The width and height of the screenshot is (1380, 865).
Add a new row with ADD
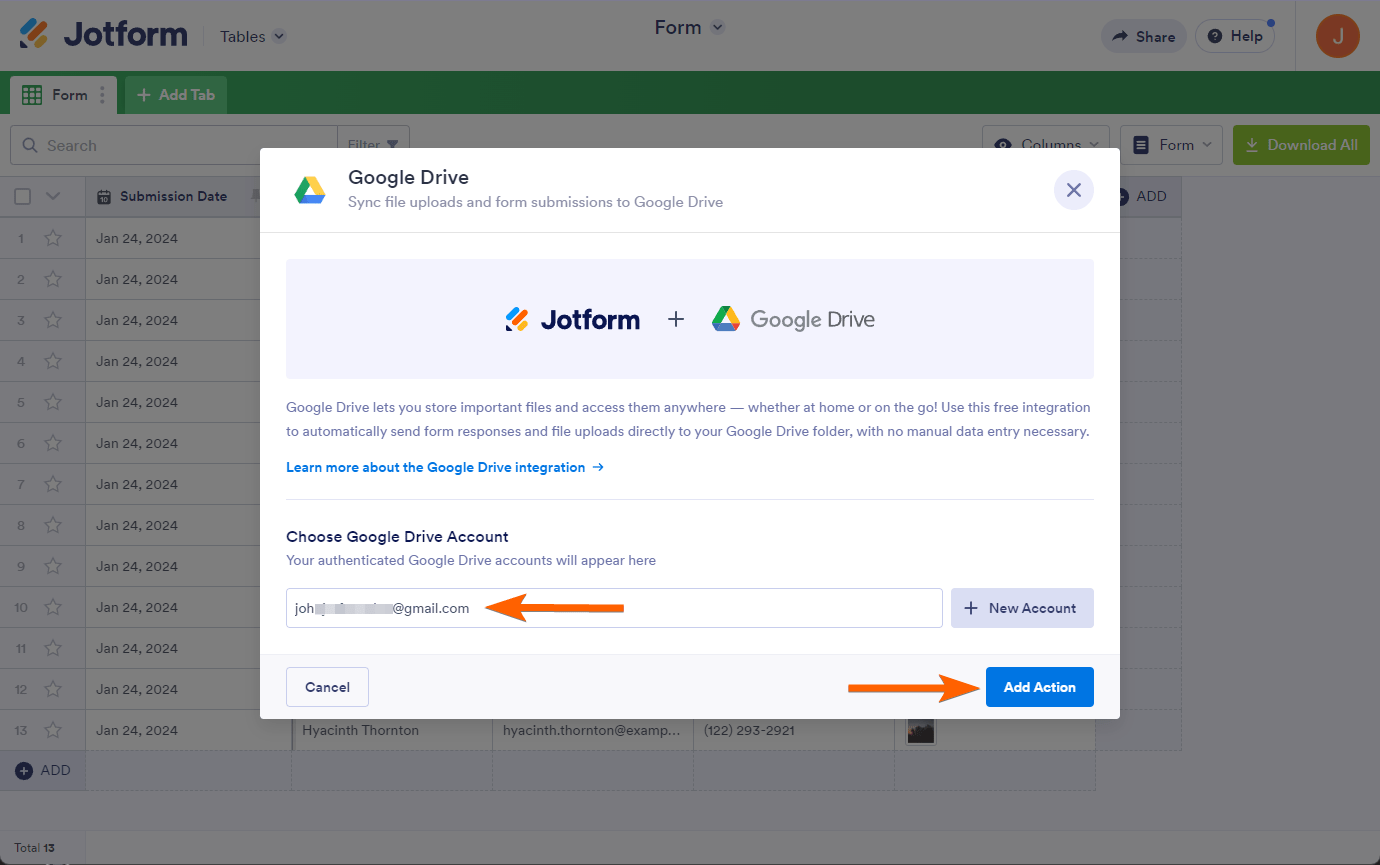point(43,770)
